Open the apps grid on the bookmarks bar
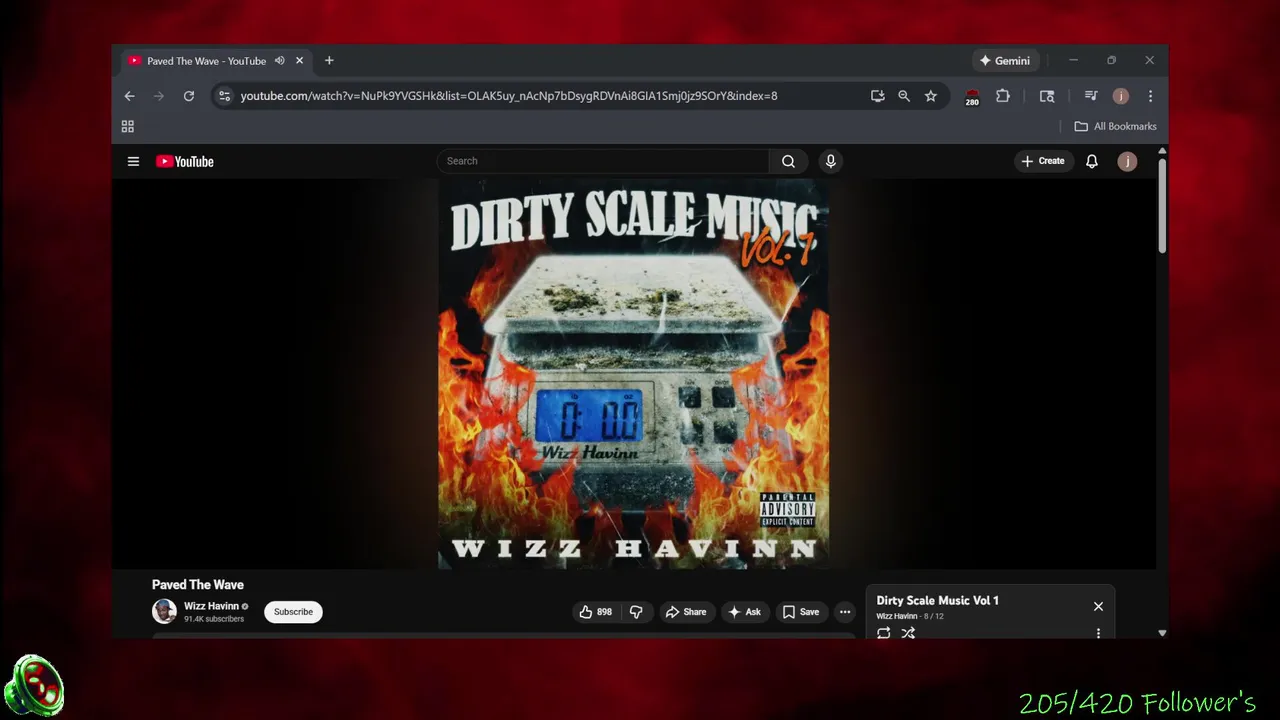Screen dimensions: 1280x720 tap(128, 126)
